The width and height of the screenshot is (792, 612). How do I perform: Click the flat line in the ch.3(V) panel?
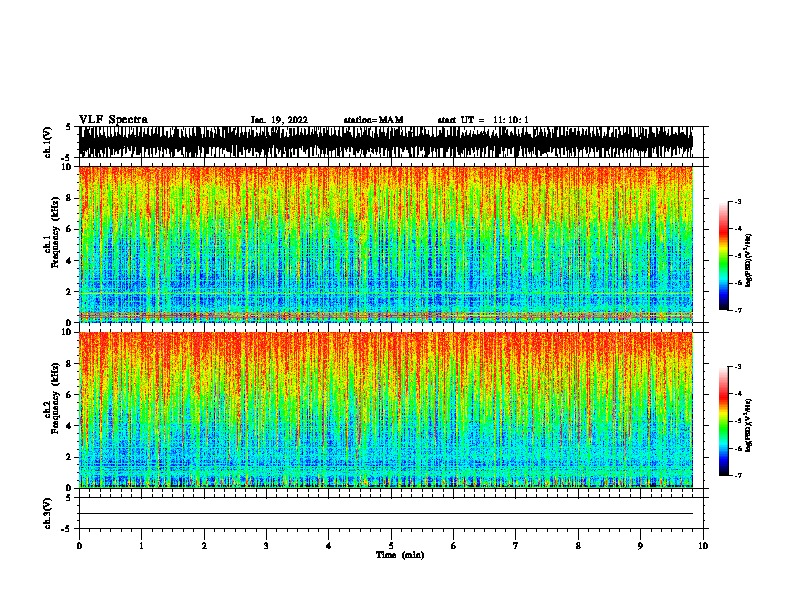pos(386,514)
